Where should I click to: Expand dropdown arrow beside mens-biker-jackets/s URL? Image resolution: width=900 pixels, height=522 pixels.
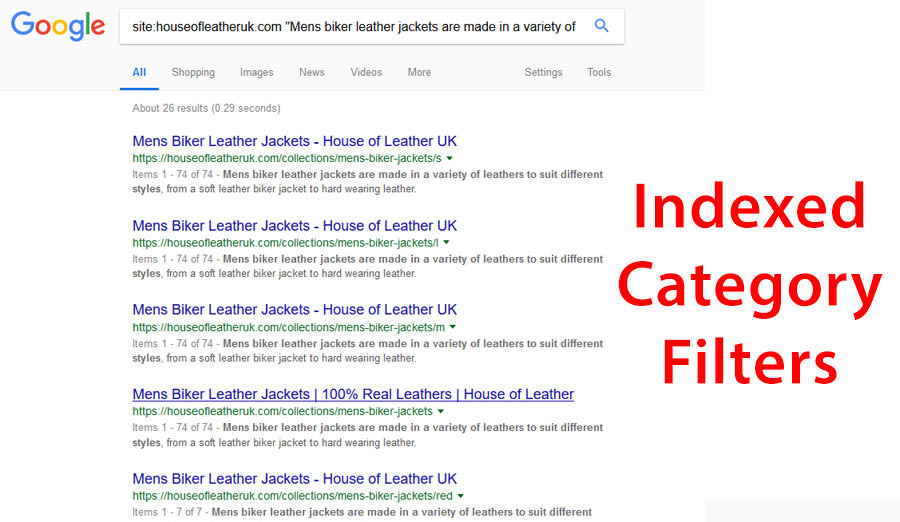[450, 158]
